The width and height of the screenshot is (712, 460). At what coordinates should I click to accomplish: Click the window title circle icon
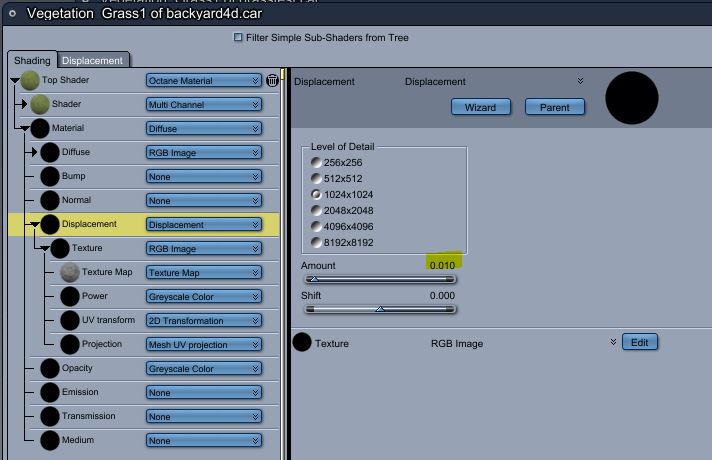pyautogui.click(x=12, y=14)
